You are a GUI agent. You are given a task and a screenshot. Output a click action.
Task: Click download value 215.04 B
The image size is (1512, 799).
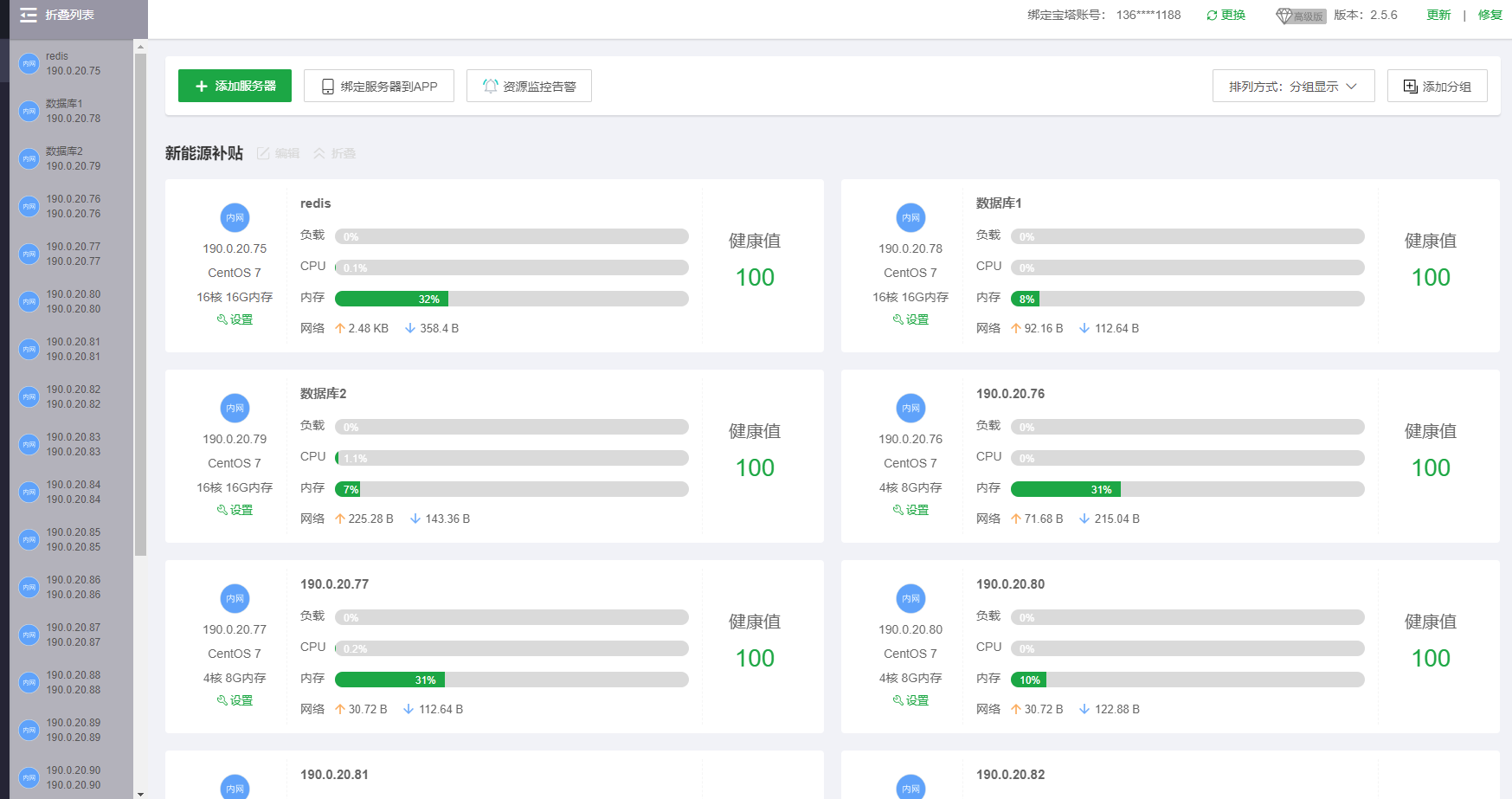click(x=1116, y=519)
